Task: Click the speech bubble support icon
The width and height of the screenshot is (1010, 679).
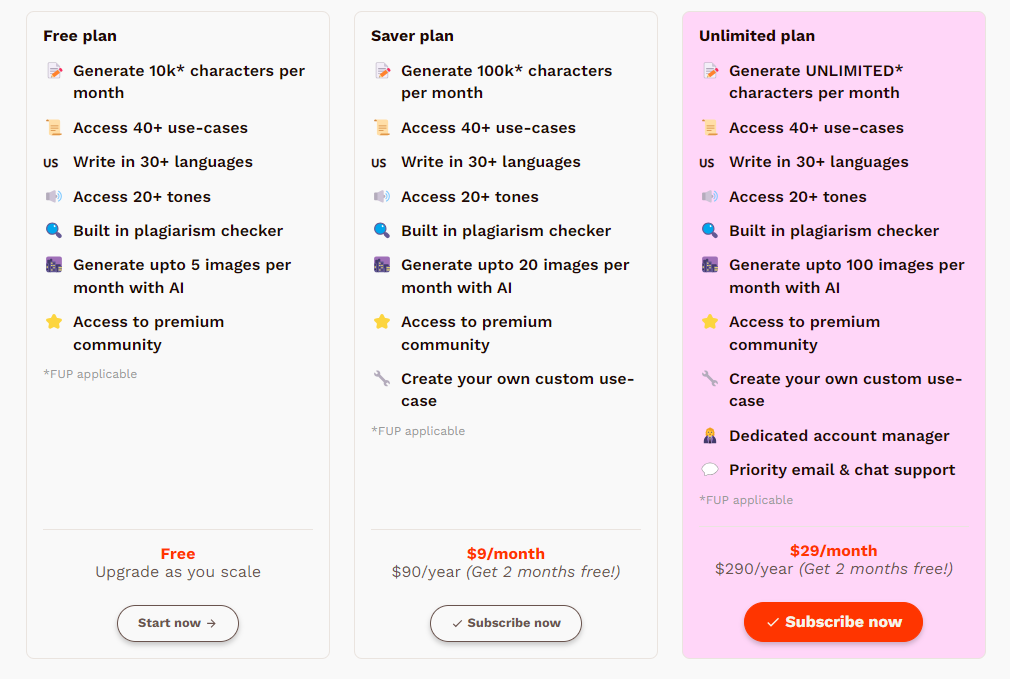Action: click(x=710, y=470)
